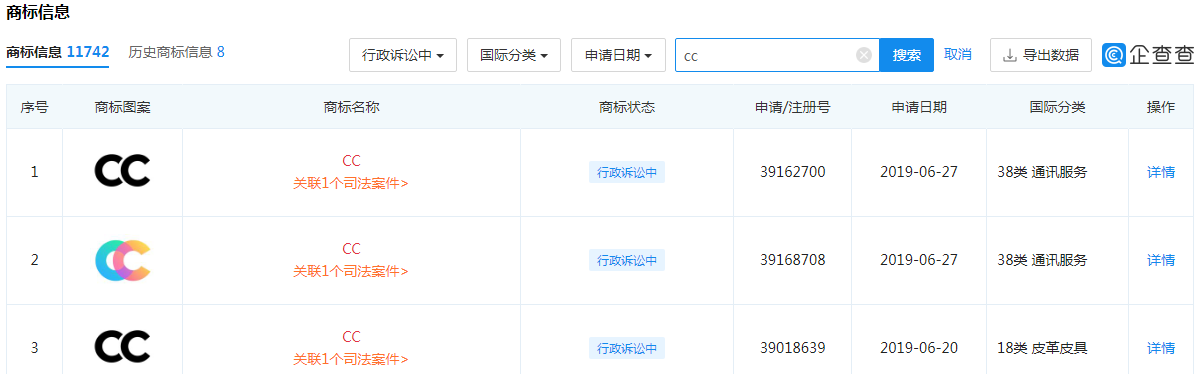The height and width of the screenshot is (374, 1202).
Task: Click the CC trademark name in row 2
Action: (351, 249)
